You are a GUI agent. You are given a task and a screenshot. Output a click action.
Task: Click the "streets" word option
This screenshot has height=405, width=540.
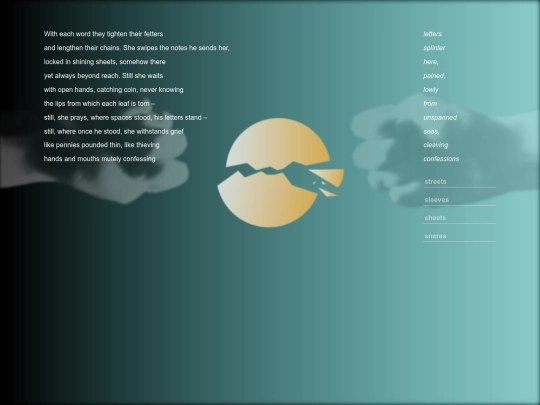(459, 182)
